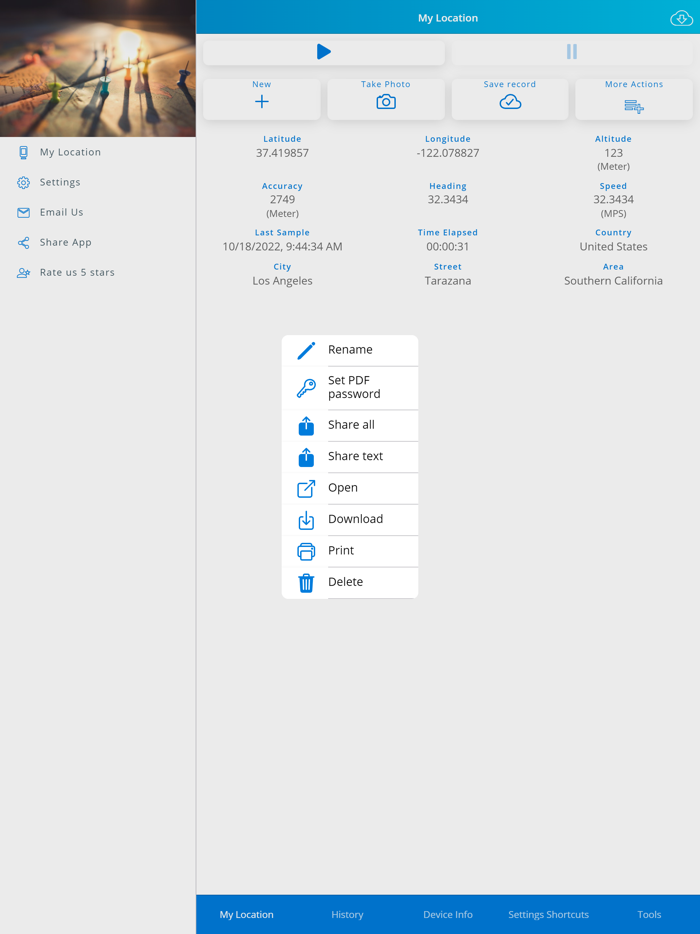This screenshot has height=934, width=700.
Task: Start tracking with the play button
Action: (323, 52)
